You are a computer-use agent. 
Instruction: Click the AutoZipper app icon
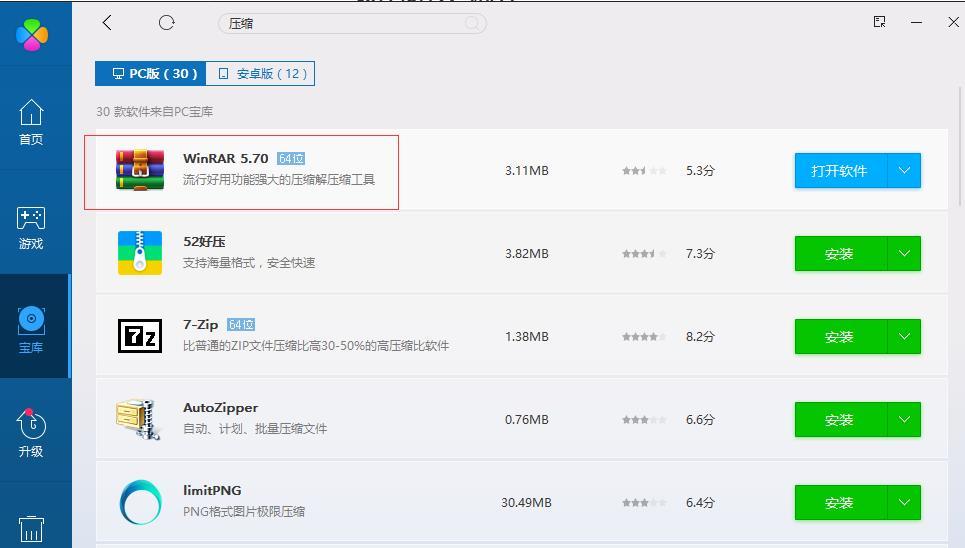tap(139, 419)
